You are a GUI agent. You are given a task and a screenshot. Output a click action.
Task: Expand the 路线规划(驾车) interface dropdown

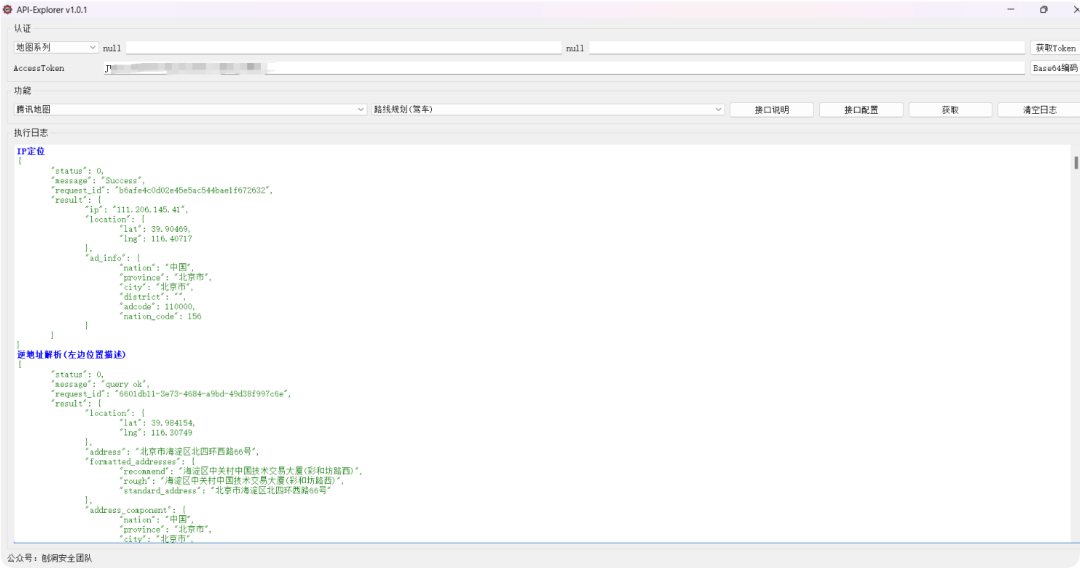[548, 109]
